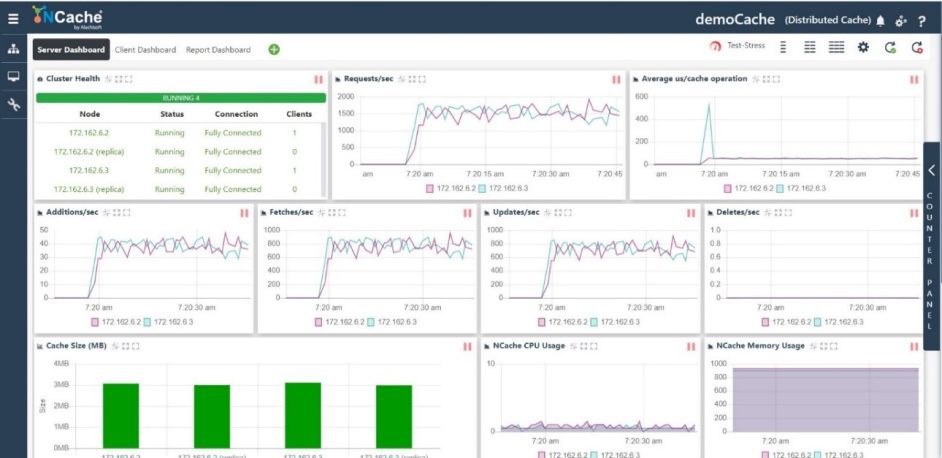Open the tools wrench sidebar icon
Screen dimensions: 942x458
click(13, 105)
